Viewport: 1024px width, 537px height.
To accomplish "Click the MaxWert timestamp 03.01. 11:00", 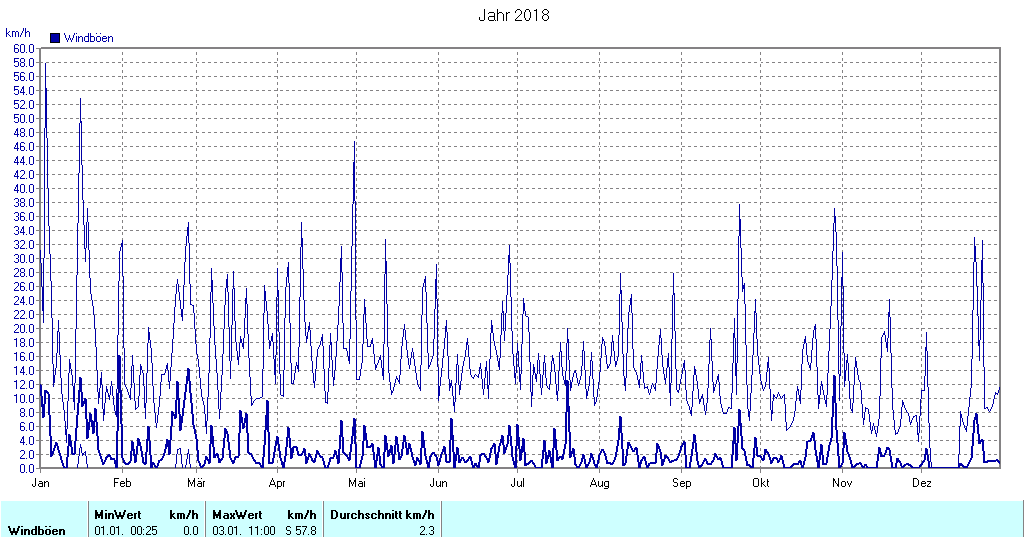I will point(243,530).
